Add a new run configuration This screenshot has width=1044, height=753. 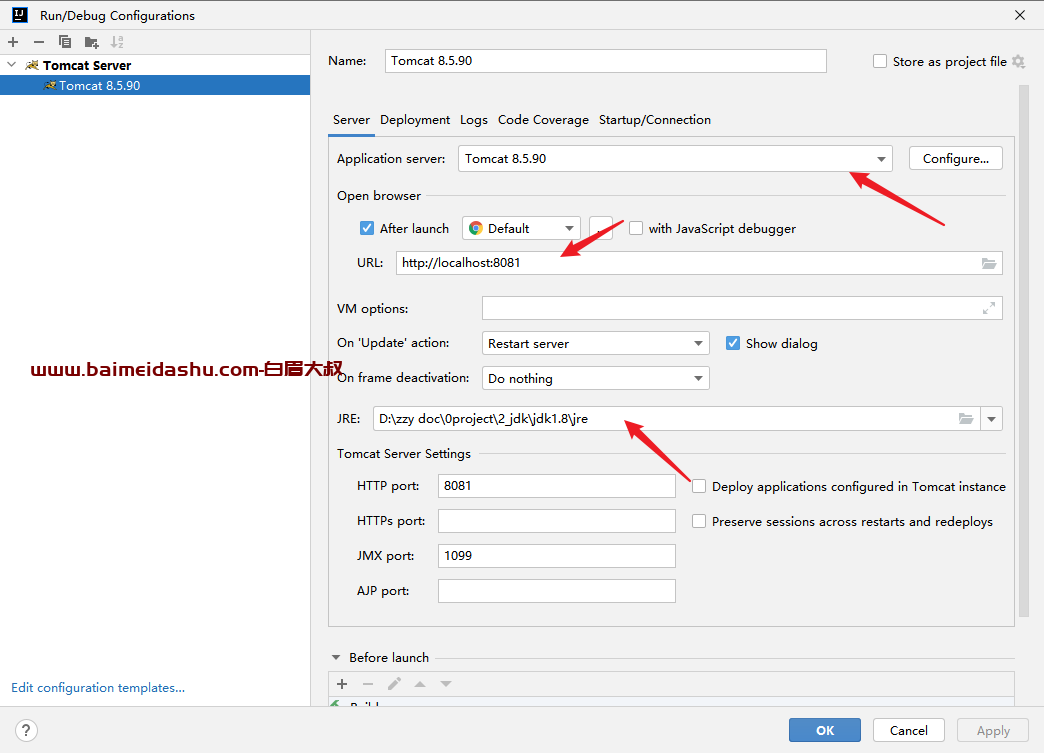tap(13, 42)
